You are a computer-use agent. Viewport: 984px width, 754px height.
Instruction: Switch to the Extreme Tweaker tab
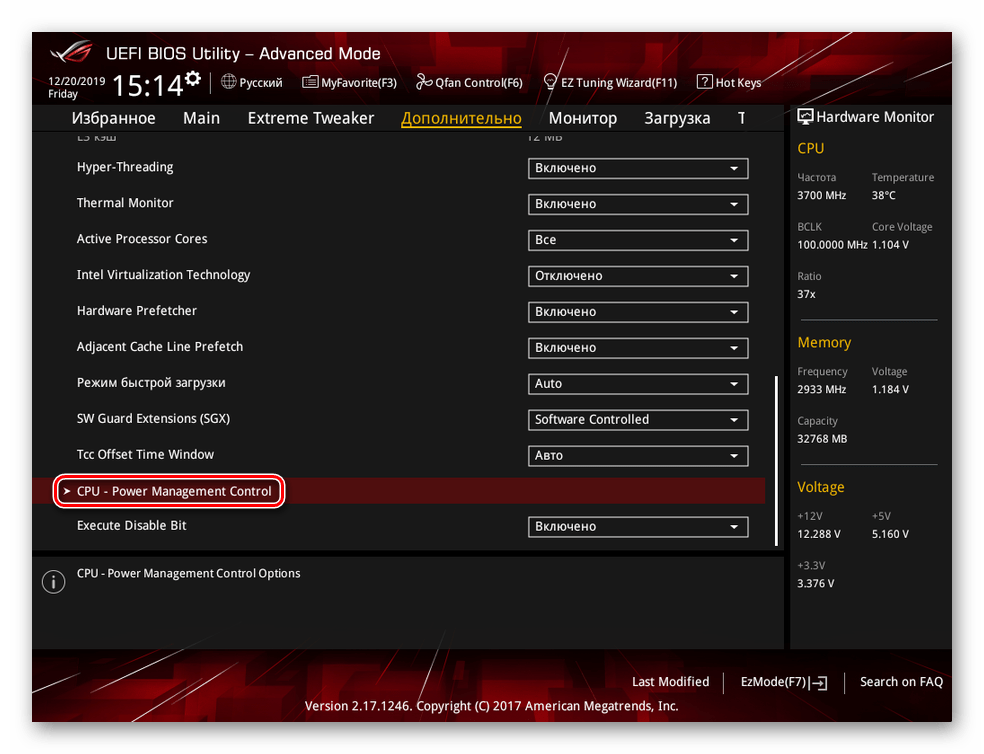click(x=310, y=118)
